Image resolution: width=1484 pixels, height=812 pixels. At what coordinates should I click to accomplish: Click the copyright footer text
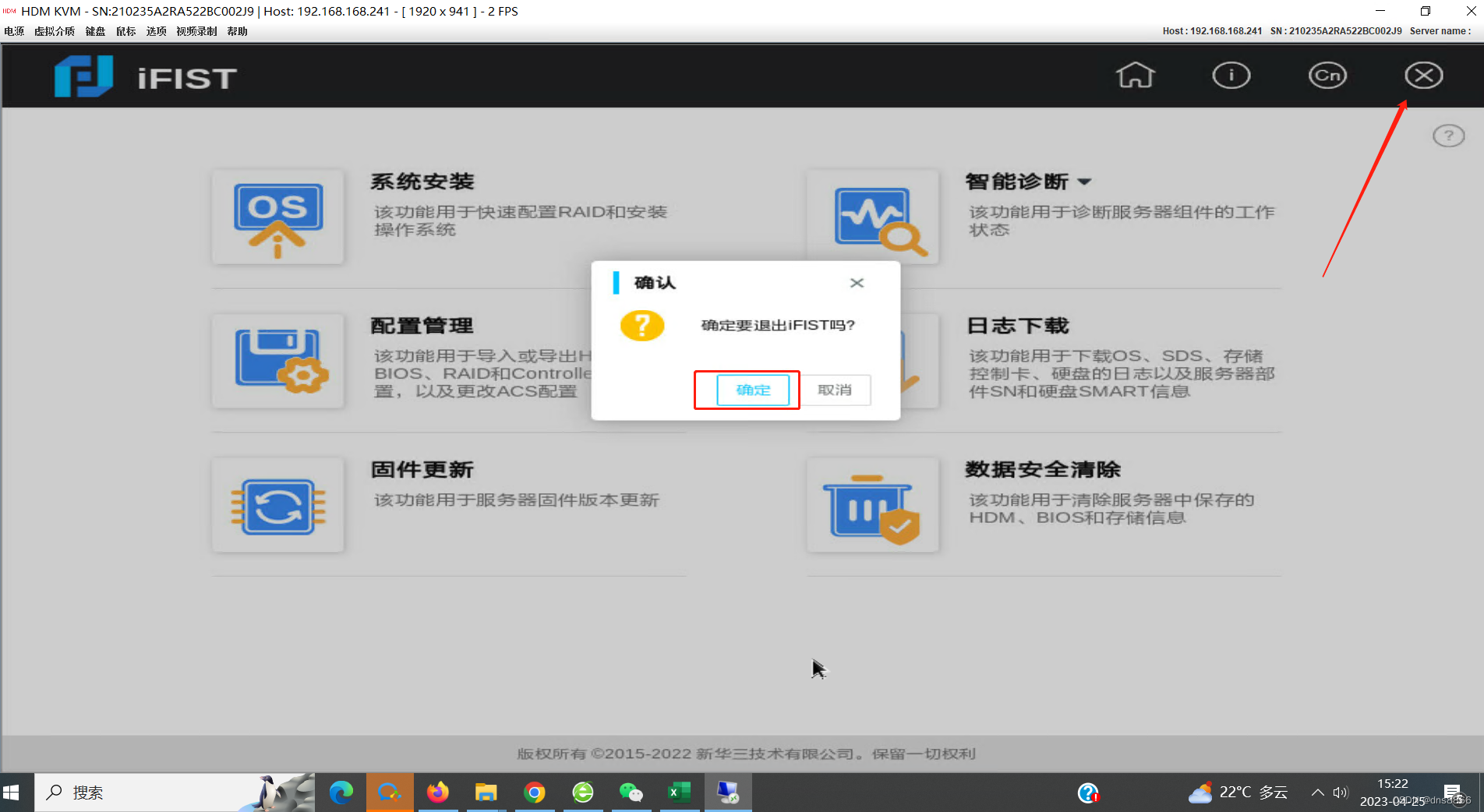pos(746,754)
